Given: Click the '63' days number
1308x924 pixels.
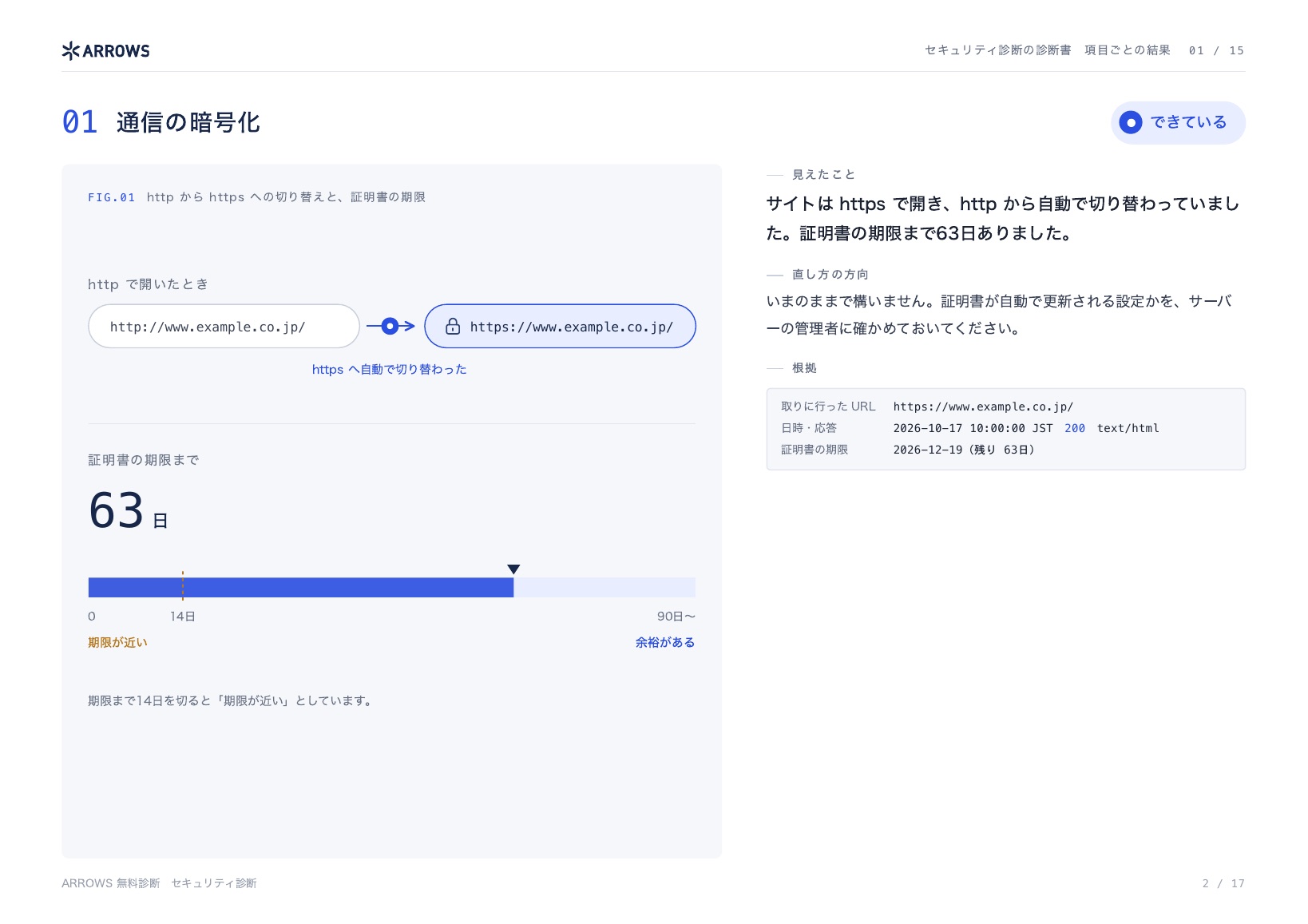Looking at the screenshot, I should point(117,510).
